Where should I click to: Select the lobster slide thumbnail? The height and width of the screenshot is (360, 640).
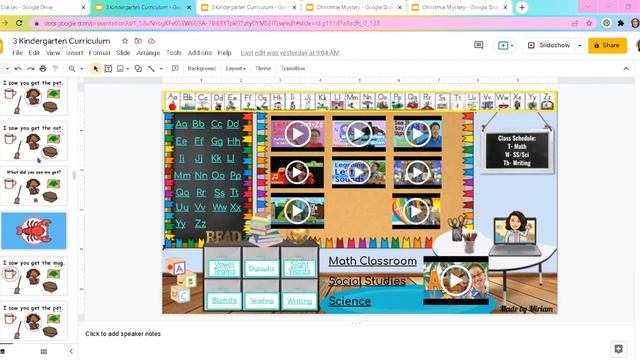(x=34, y=231)
